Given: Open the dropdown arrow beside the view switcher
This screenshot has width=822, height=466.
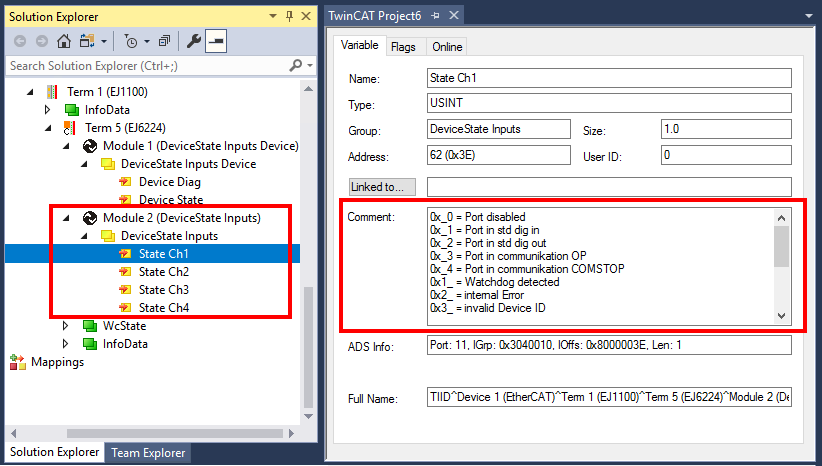Looking at the screenshot, I should (x=104, y=41).
